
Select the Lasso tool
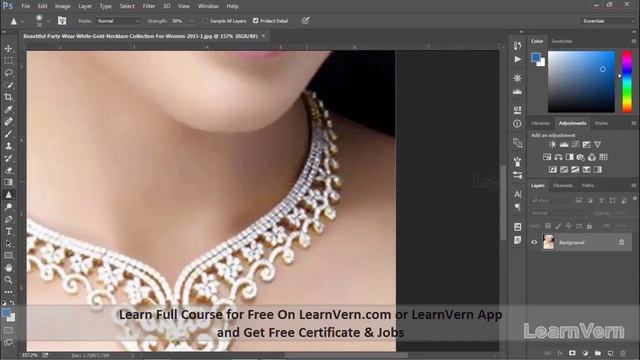[8, 73]
